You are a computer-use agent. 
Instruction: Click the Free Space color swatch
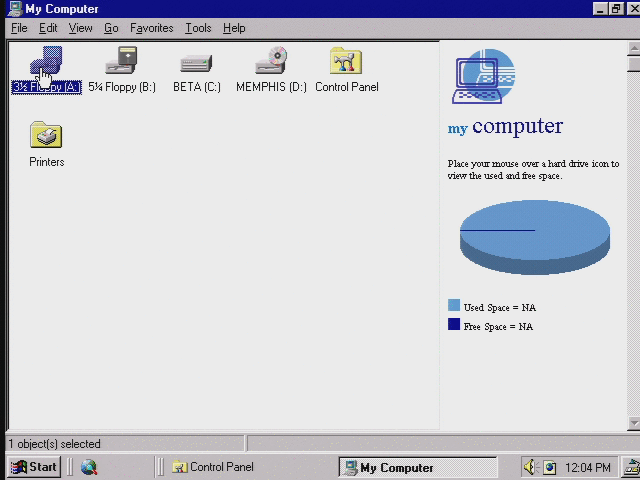(x=453, y=324)
